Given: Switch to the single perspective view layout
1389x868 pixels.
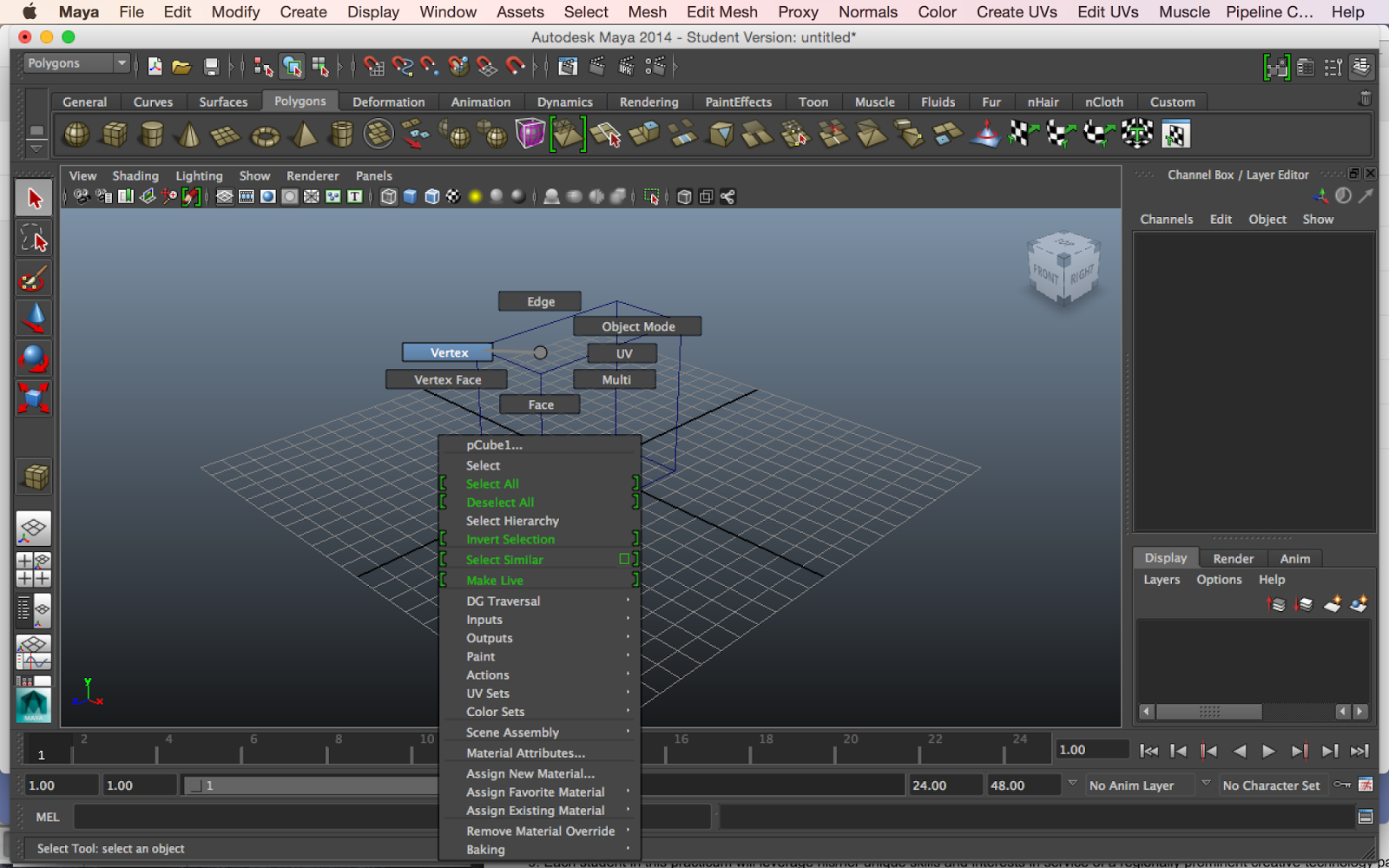Looking at the screenshot, I should click(33, 529).
